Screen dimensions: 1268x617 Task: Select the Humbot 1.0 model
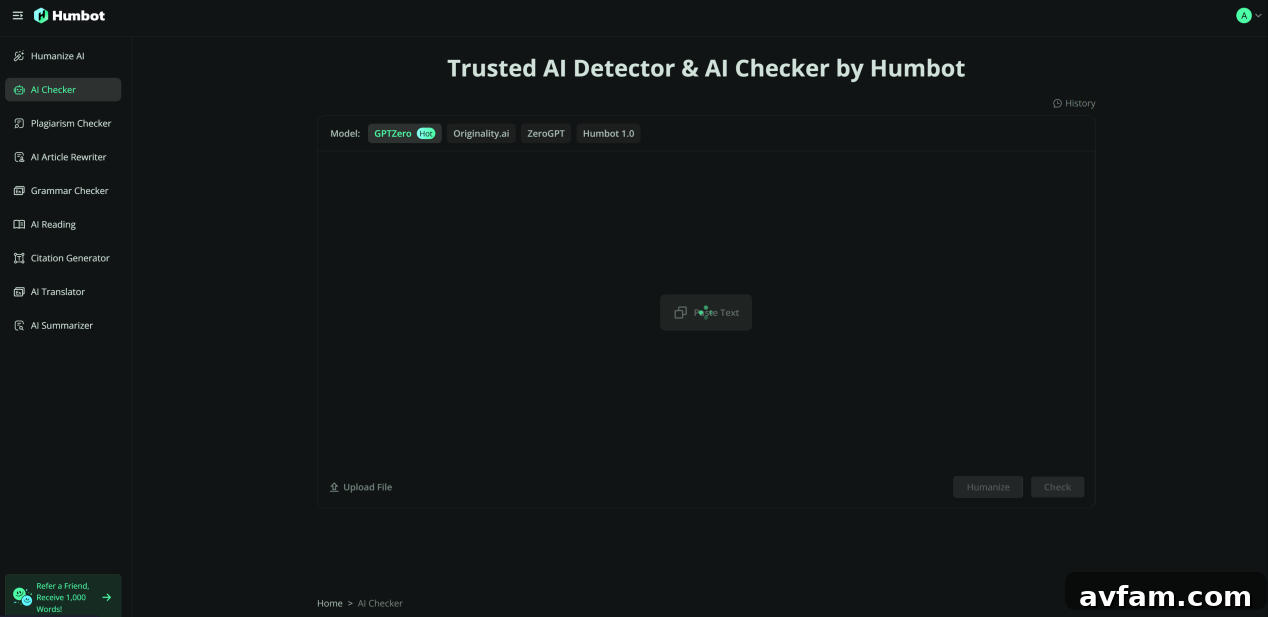(x=608, y=133)
